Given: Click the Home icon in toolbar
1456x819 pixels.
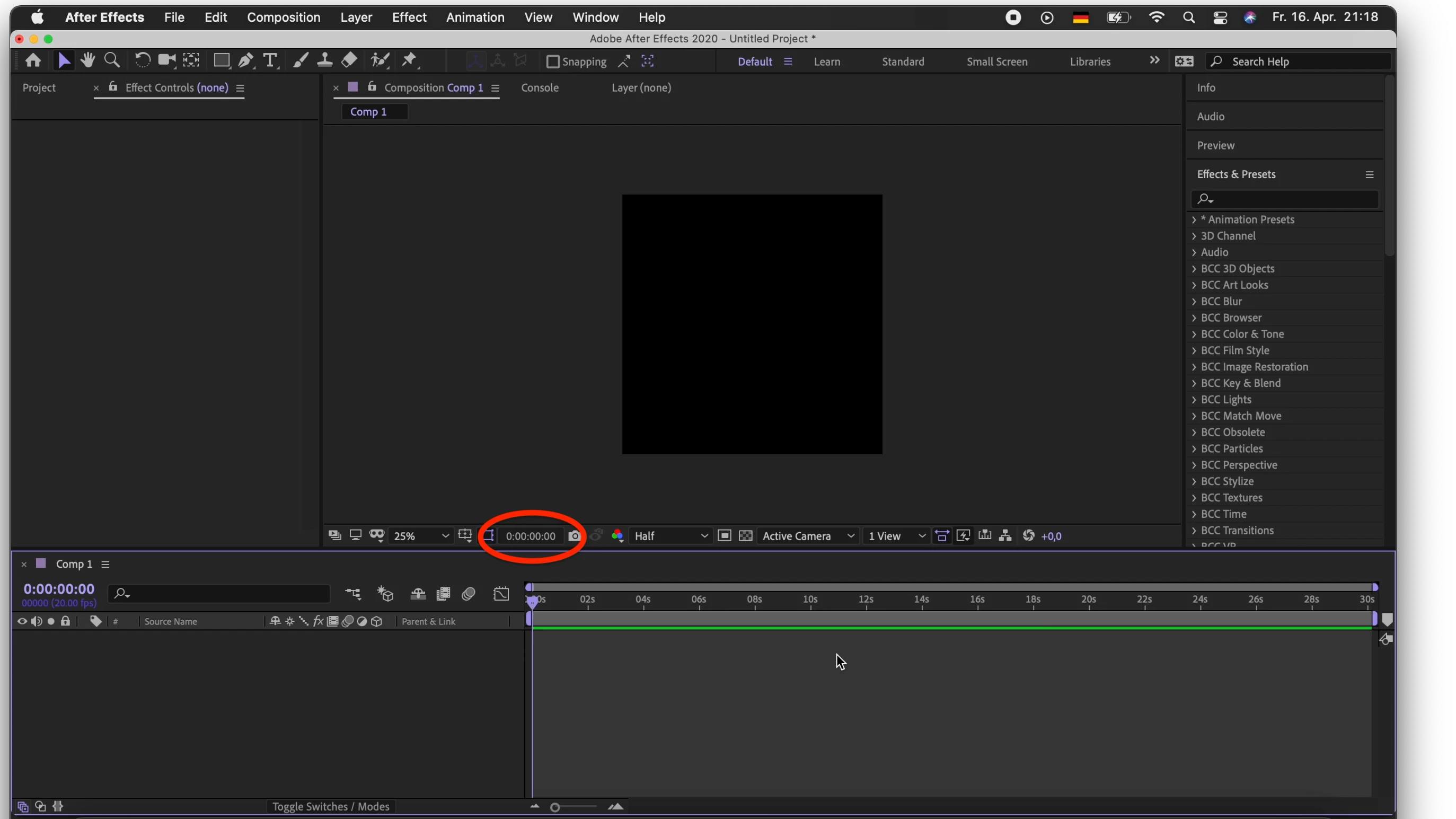Looking at the screenshot, I should click(33, 60).
